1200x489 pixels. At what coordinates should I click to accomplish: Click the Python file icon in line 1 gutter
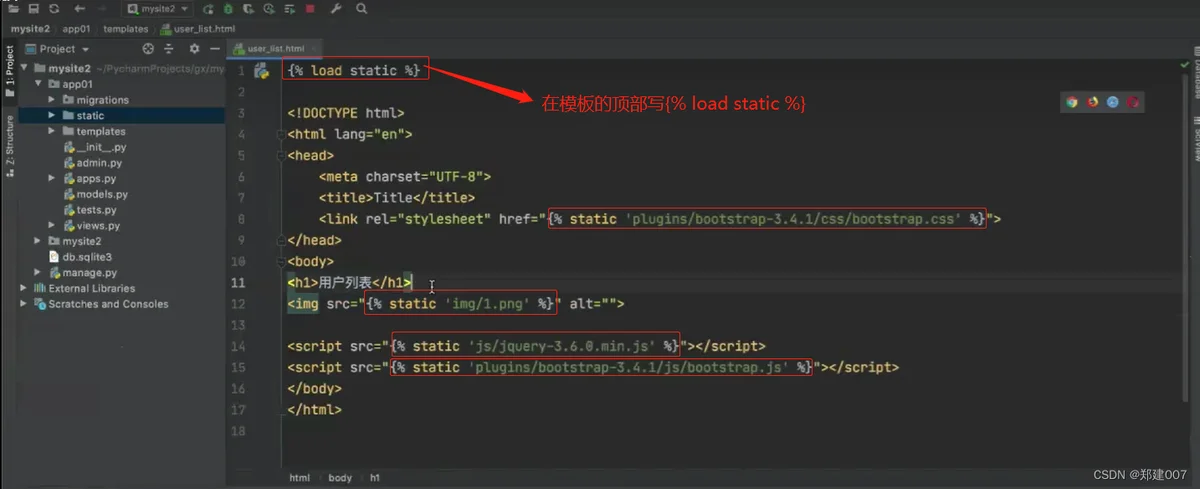click(262, 71)
